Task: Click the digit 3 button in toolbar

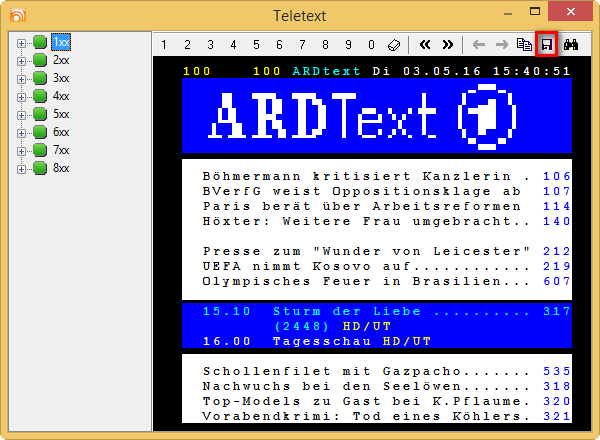Action: 210,45
